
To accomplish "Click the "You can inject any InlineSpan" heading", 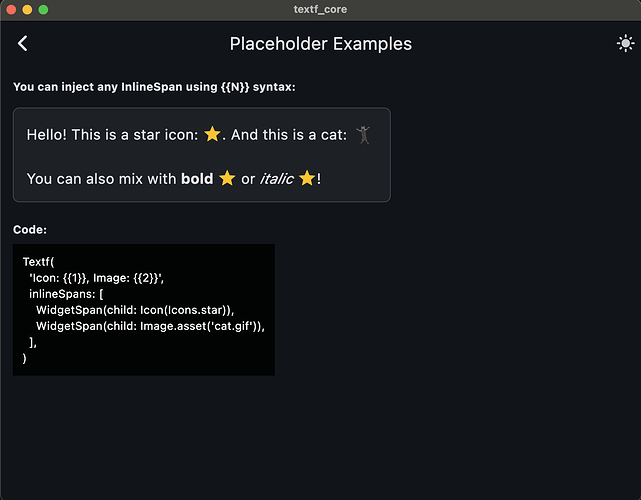I will pos(154,87).
